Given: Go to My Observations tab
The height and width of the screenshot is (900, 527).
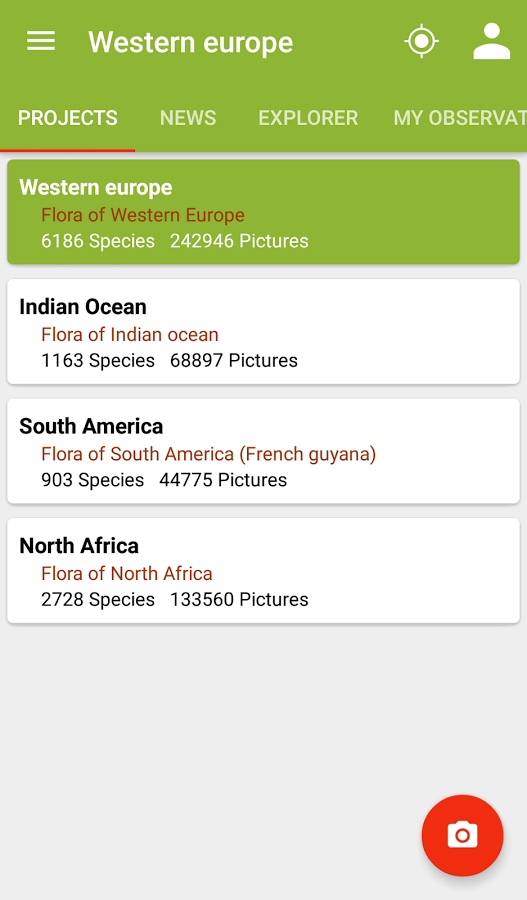Looking at the screenshot, I should pyautogui.click(x=459, y=118).
